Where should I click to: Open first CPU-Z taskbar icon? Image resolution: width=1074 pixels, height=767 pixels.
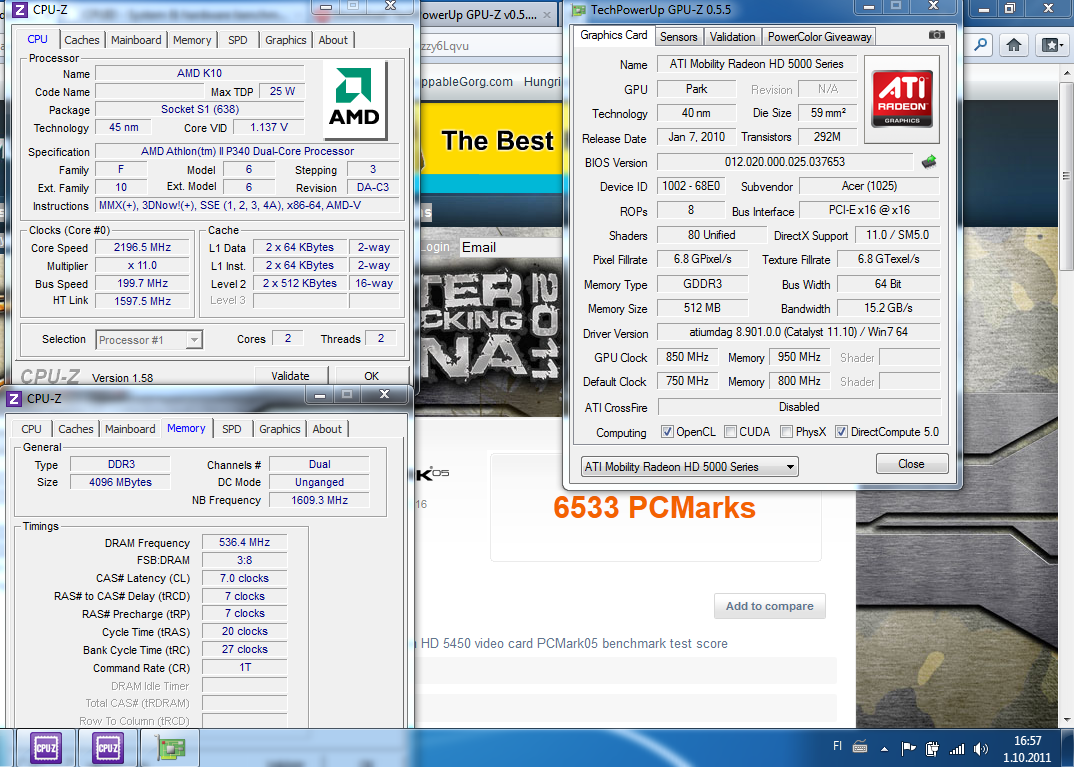(x=46, y=747)
